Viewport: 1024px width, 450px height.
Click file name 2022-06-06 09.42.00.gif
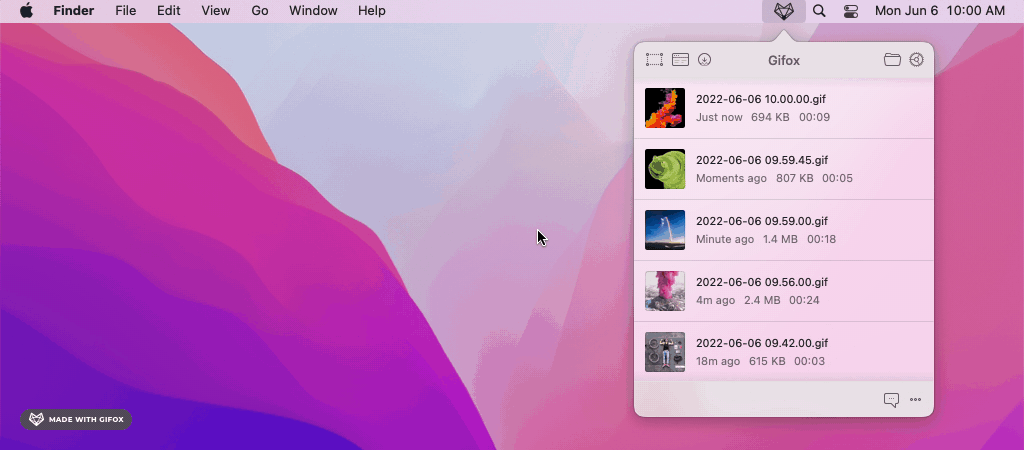762,343
